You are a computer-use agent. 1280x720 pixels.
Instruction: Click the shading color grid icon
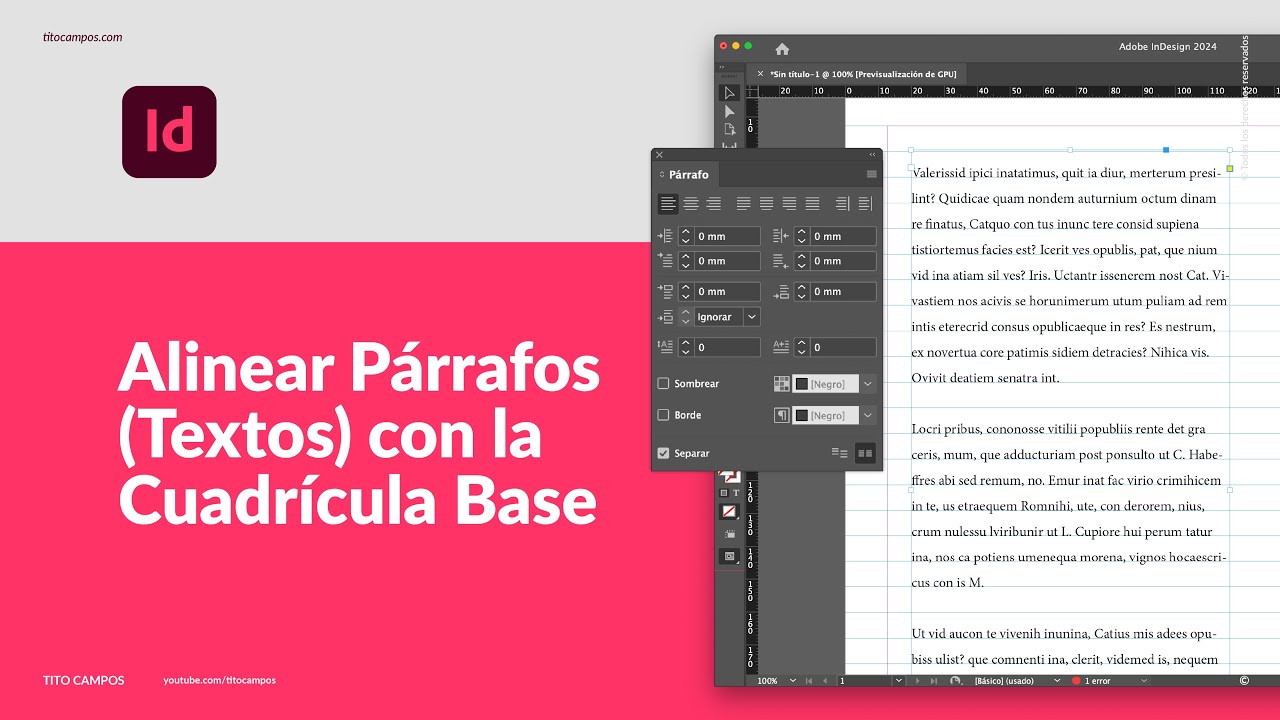click(x=782, y=384)
